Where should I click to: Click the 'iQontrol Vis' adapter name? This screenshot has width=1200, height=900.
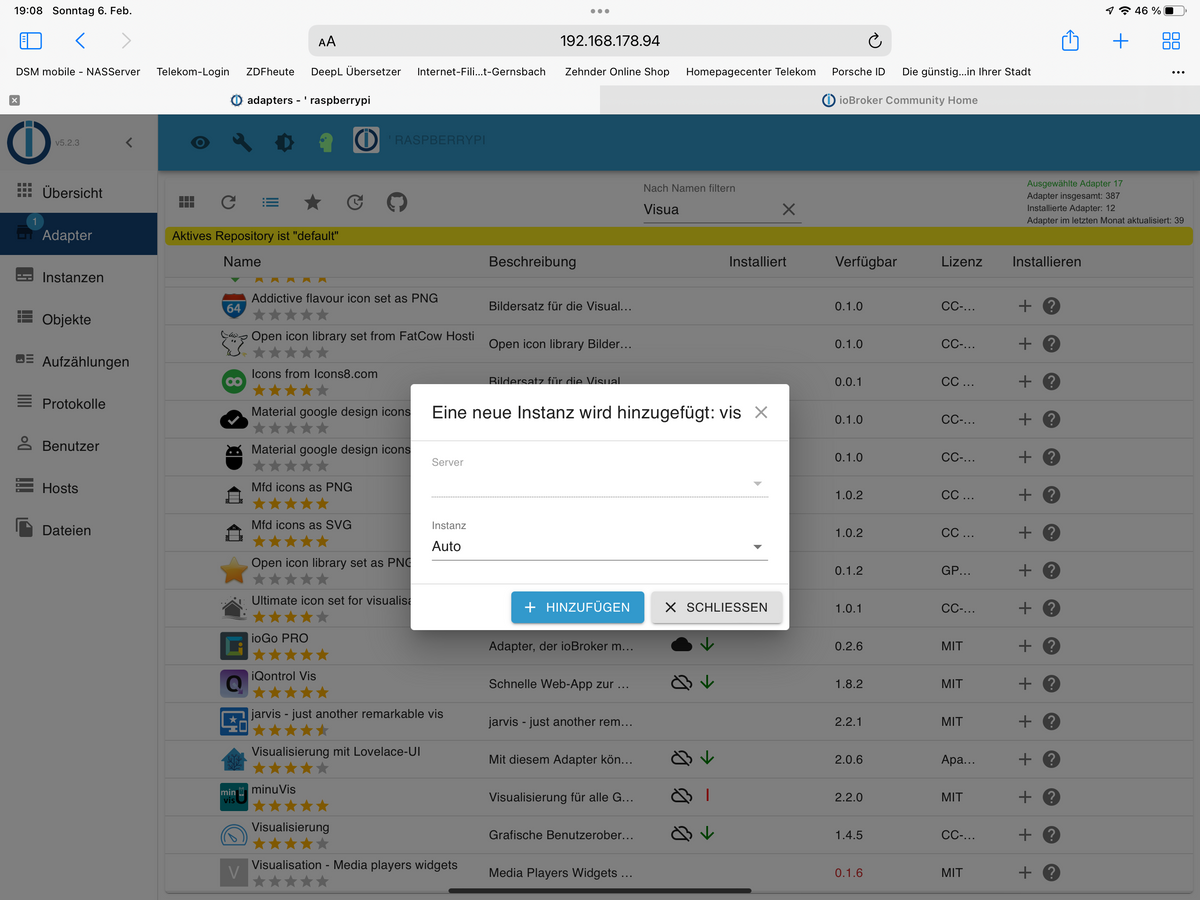point(283,676)
